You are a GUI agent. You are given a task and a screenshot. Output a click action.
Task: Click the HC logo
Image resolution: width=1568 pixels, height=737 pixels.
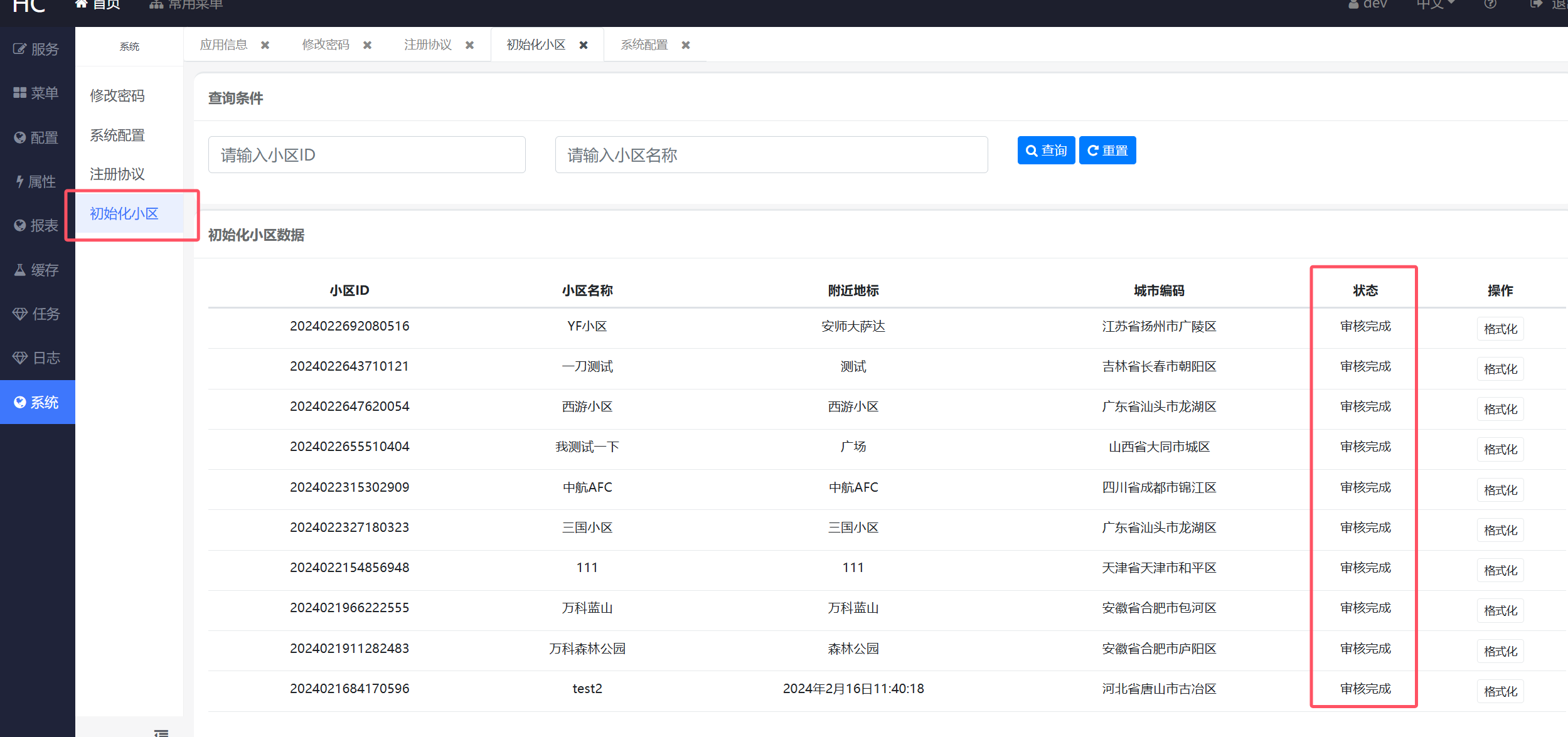coord(29,6)
